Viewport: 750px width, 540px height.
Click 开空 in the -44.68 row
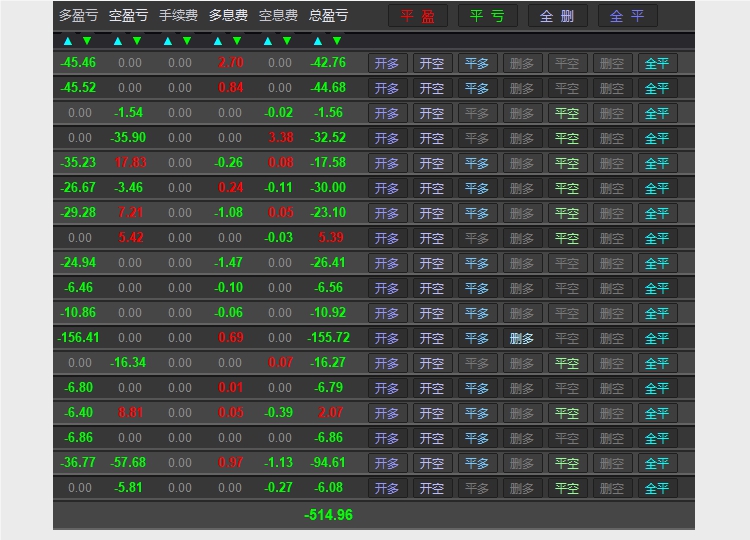point(432,88)
